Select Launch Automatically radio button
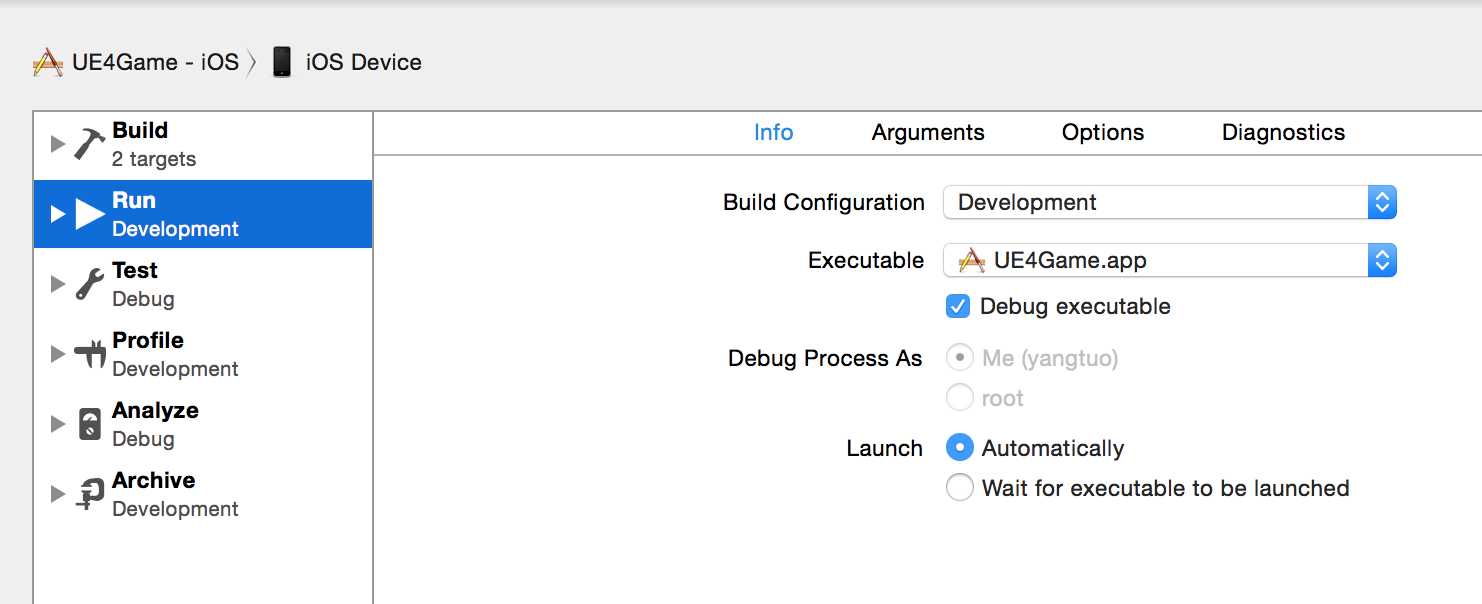1482x604 pixels. (959, 448)
